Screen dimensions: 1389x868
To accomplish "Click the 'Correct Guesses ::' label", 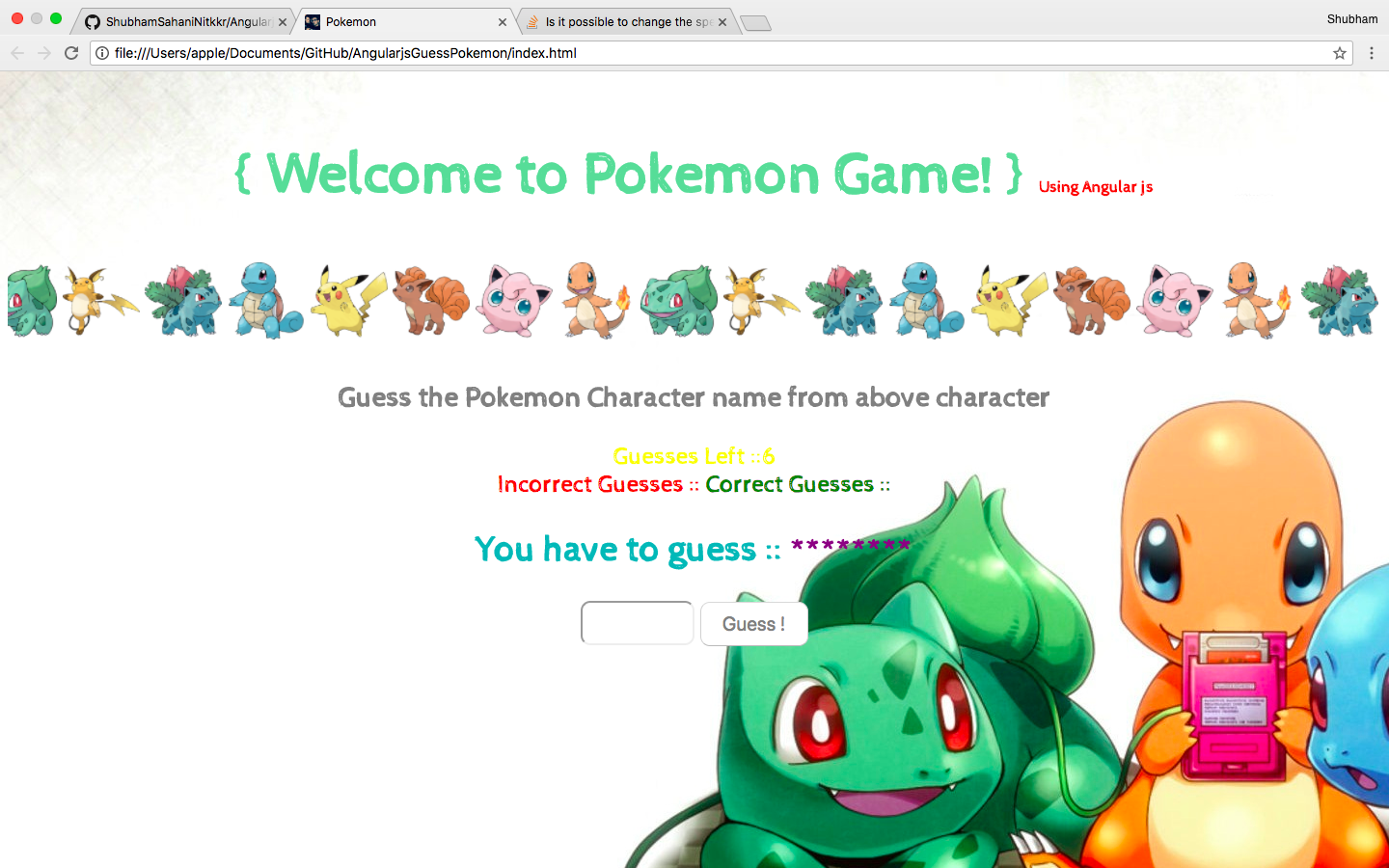I will click(798, 484).
